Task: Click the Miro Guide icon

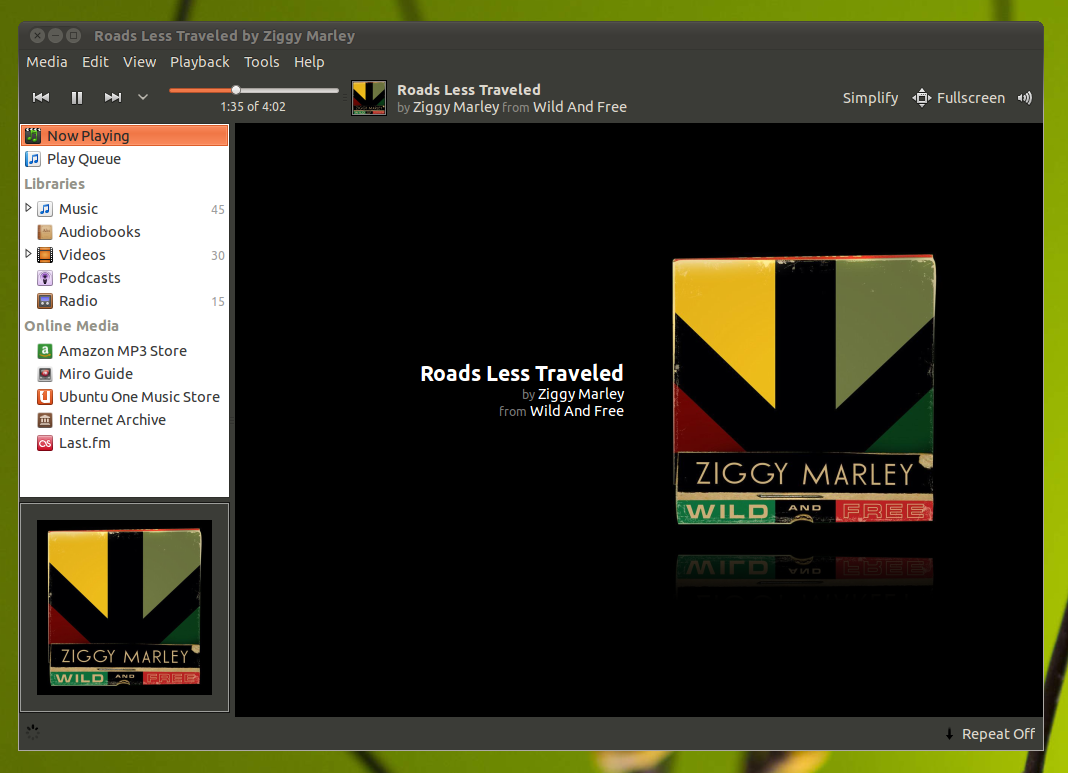Action: [45, 374]
